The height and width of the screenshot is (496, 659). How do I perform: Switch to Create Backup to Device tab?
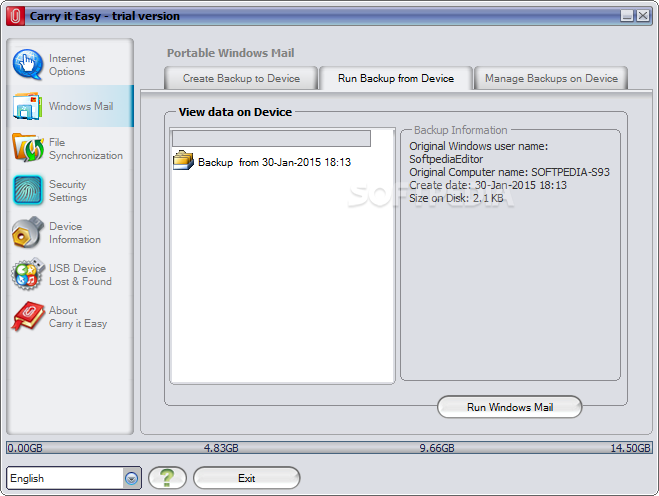pyautogui.click(x=241, y=78)
